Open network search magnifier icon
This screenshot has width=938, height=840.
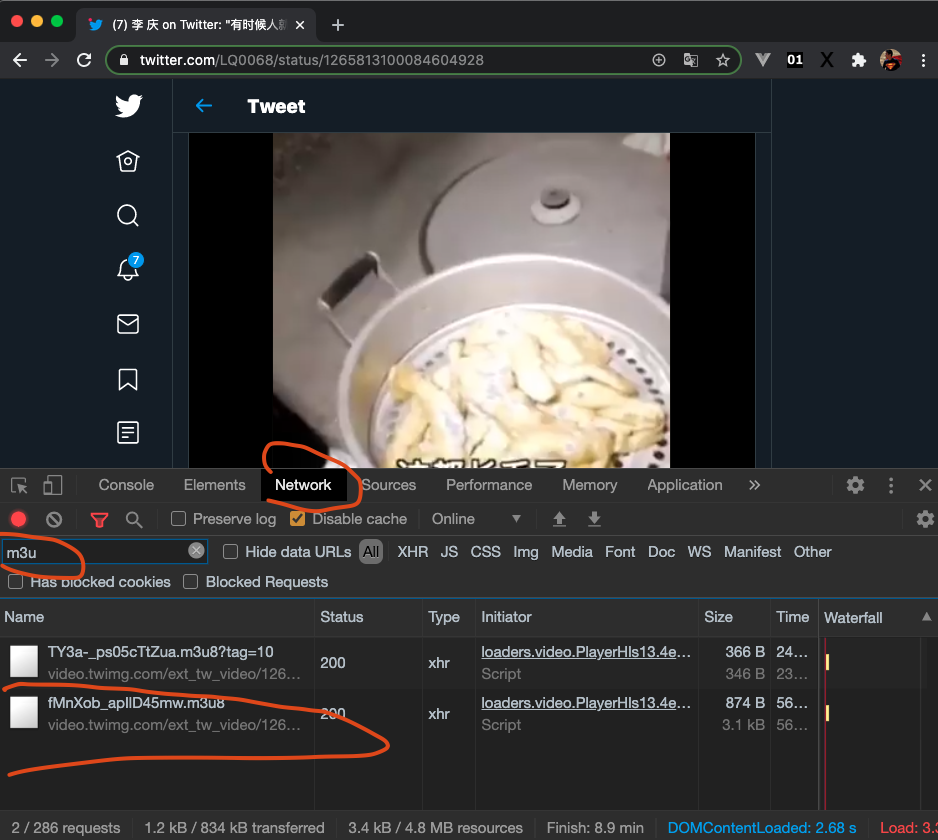coord(134,519)
